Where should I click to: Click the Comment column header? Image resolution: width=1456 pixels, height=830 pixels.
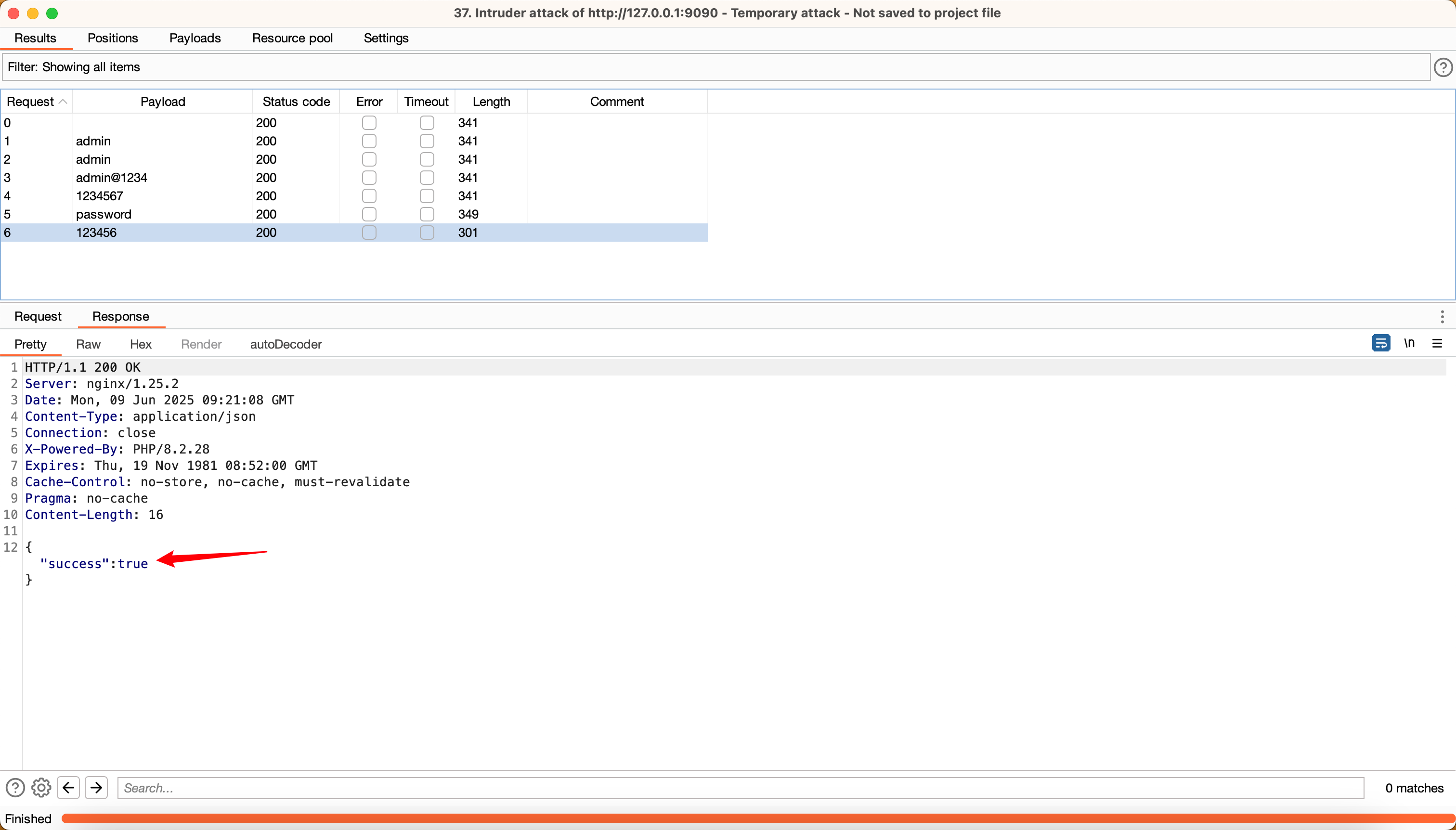(617, 102)
